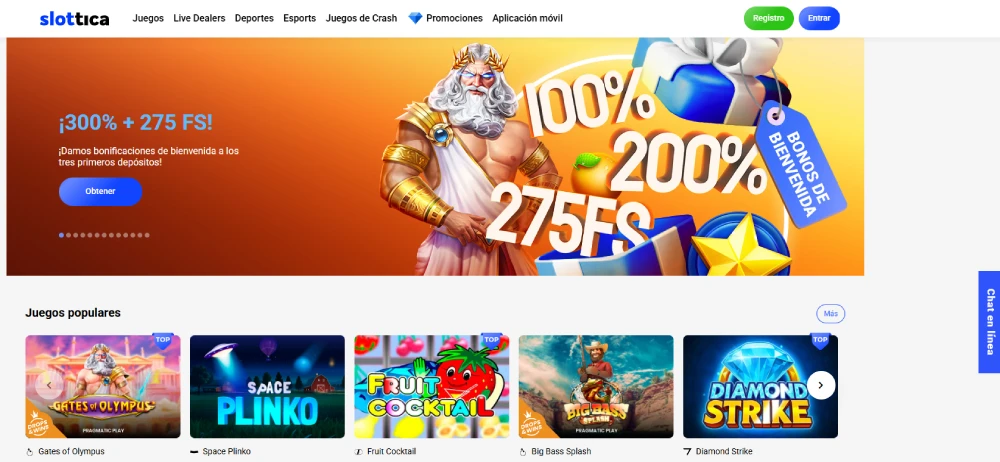The width and height of the screenshot is (1000, 462).
Task: Click the Obtener bonus button
Action: [x=101, y=191]
